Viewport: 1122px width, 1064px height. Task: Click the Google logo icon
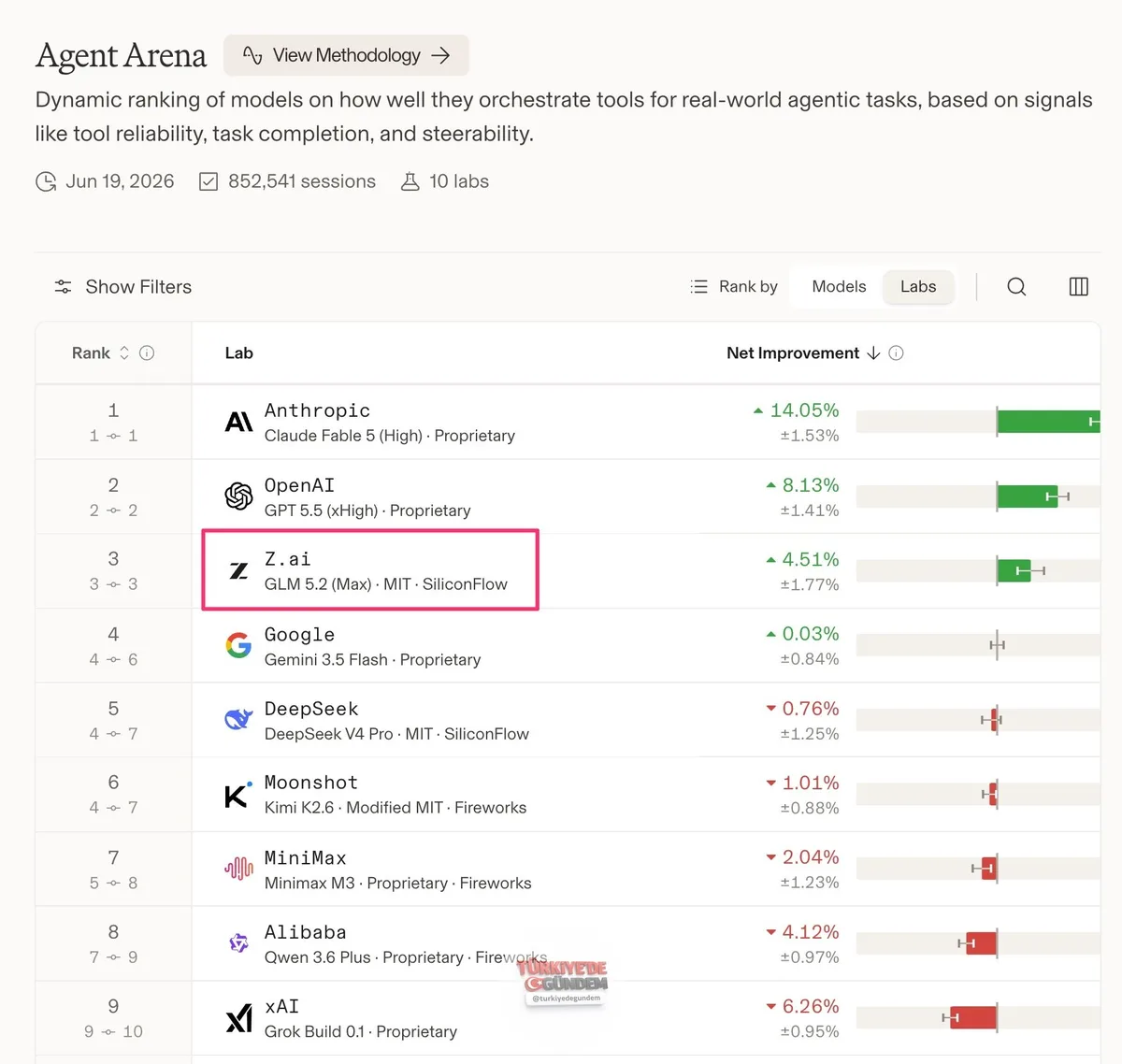click(238, 645)
